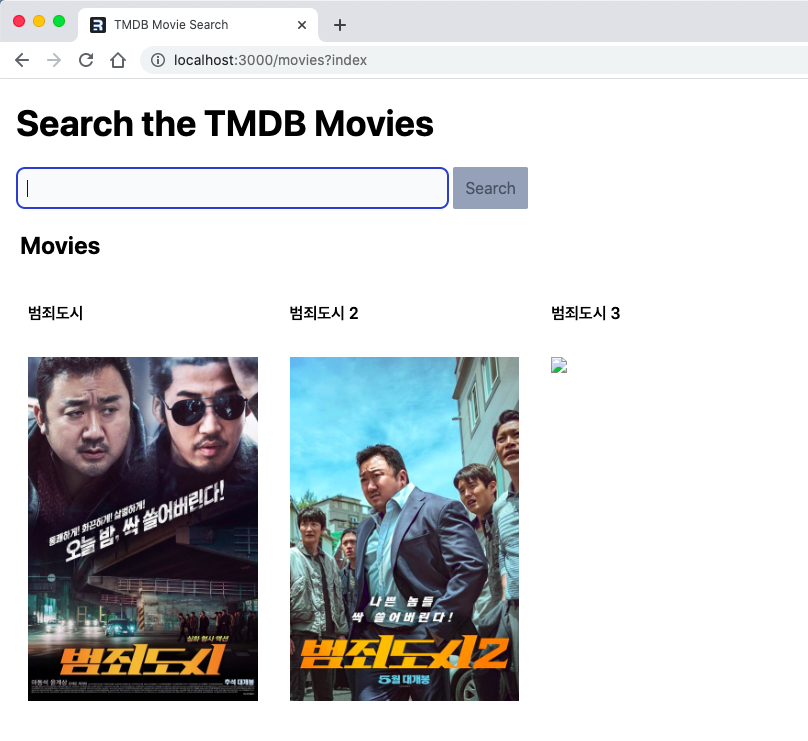This screenshot has height=741, width=808.
Task: Click the broken image under 범죄도시 3
Action: point(559,365)
